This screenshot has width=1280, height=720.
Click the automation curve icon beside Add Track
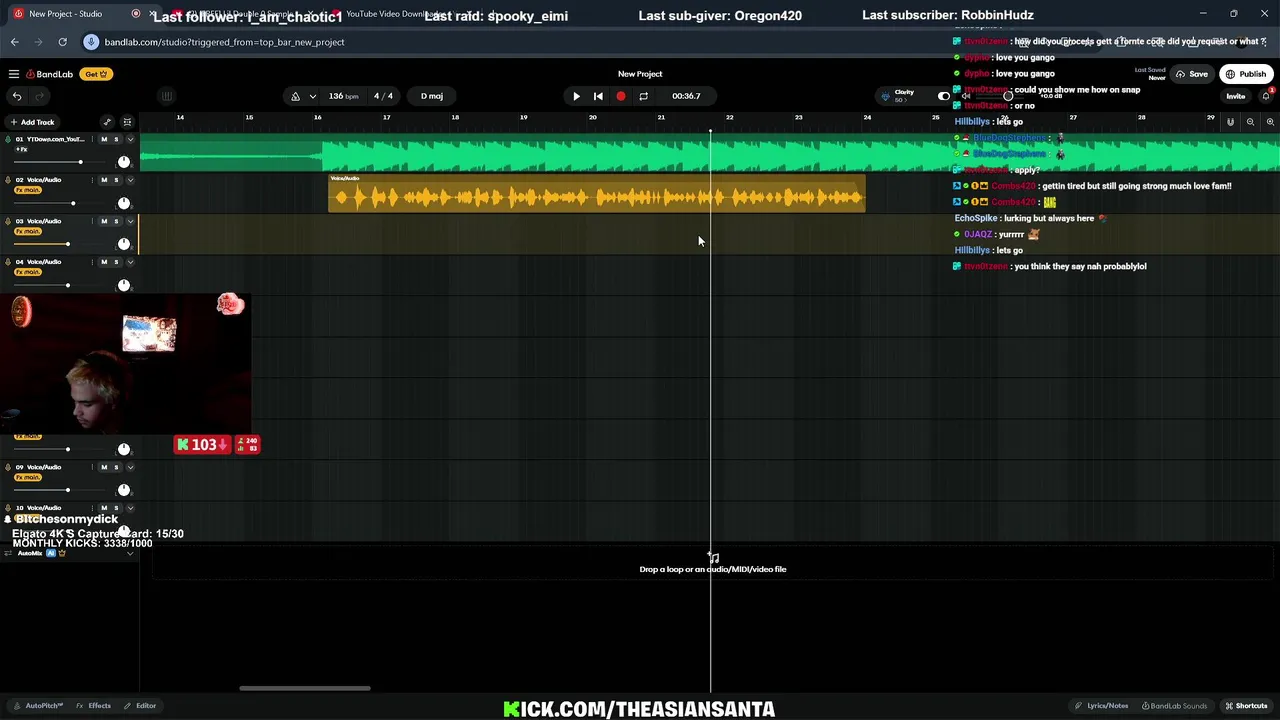coord(107,122)
